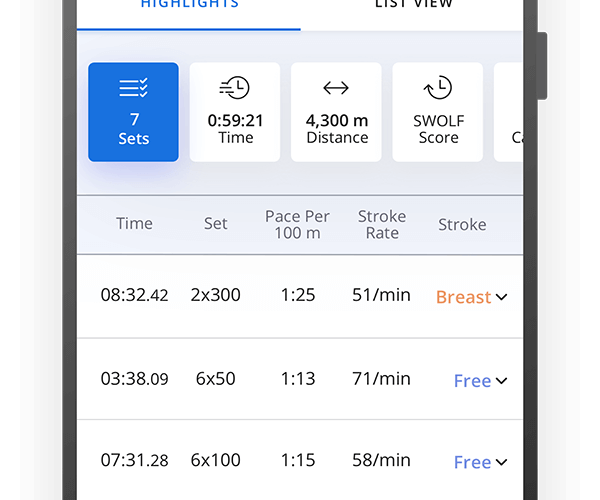Tap the Time stopwatch icon
Image resolution: width=600 pixels, height=500 pixels.
coord(236,89)
